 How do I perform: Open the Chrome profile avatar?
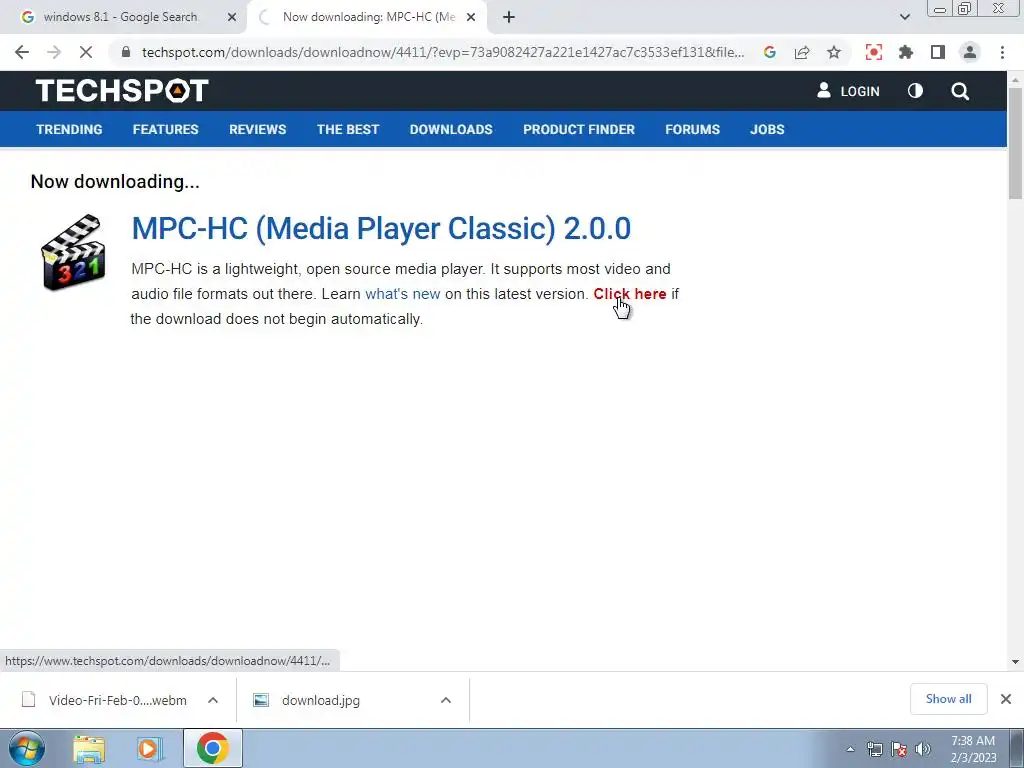[x=970, y=52]
